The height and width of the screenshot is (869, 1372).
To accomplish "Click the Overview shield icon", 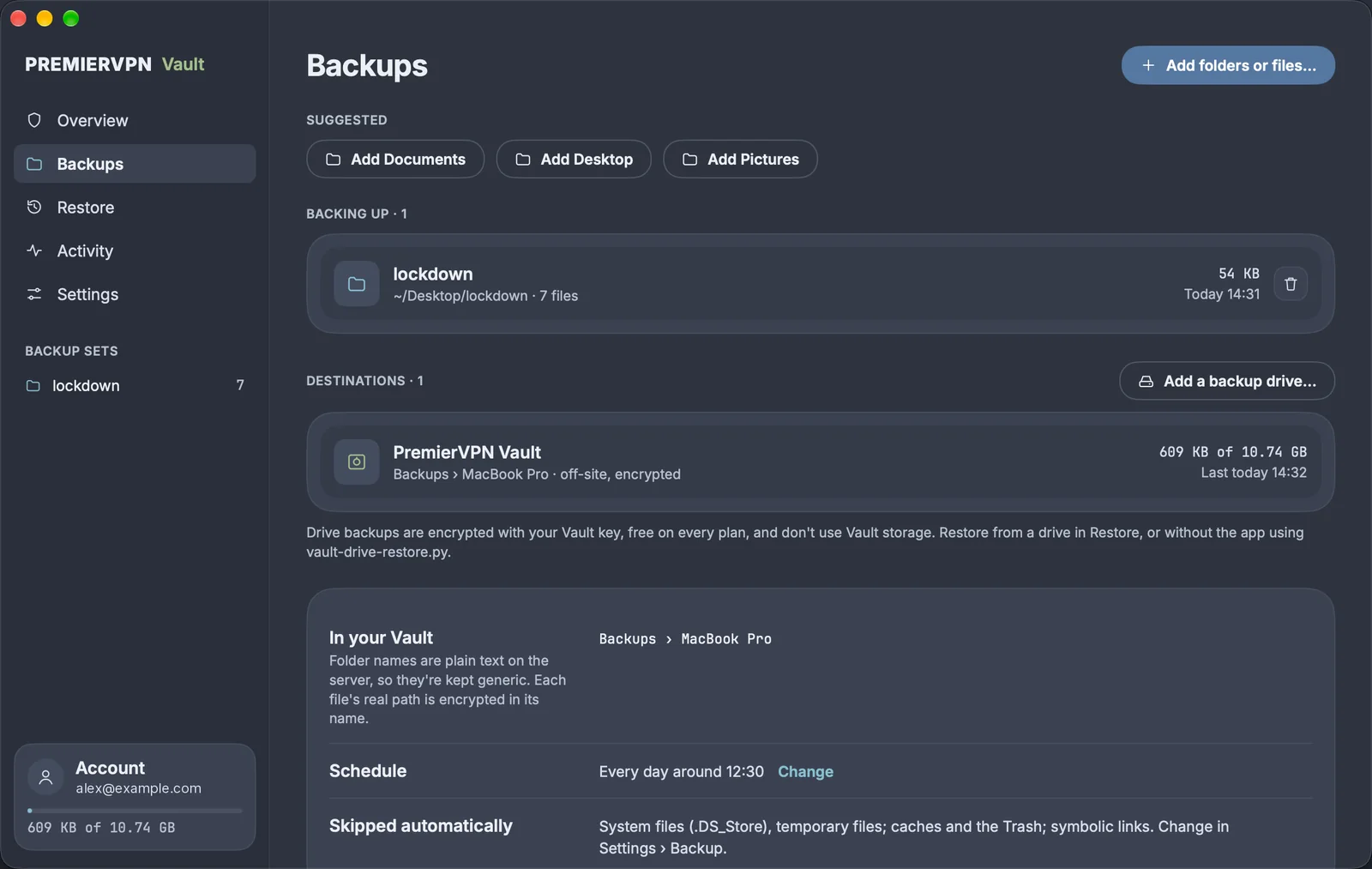I will pyautogui.click(x=34, y=120).
